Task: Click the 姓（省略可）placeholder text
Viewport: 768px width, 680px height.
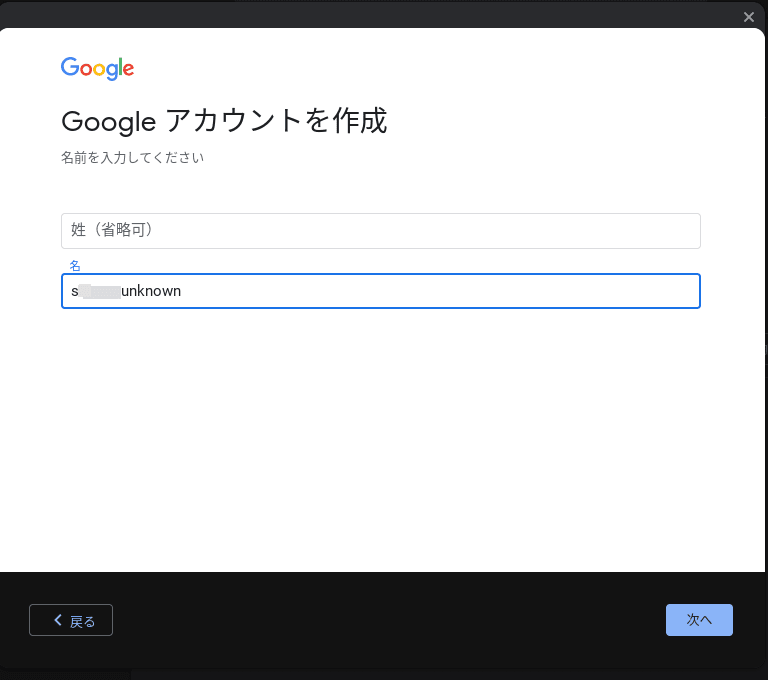Action: [x=112, y=229]
